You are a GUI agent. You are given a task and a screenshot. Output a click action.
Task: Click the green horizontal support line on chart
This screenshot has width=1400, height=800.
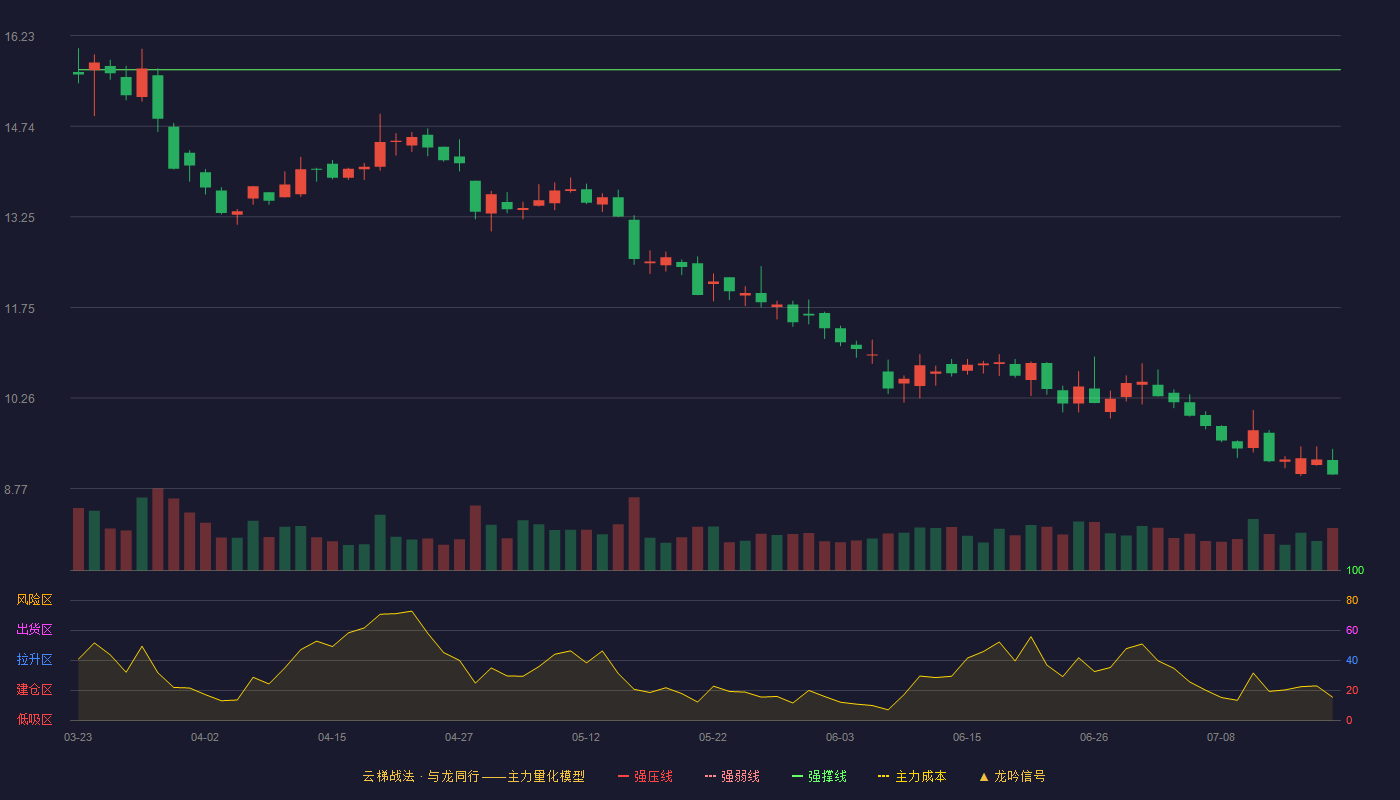point(708,70)
